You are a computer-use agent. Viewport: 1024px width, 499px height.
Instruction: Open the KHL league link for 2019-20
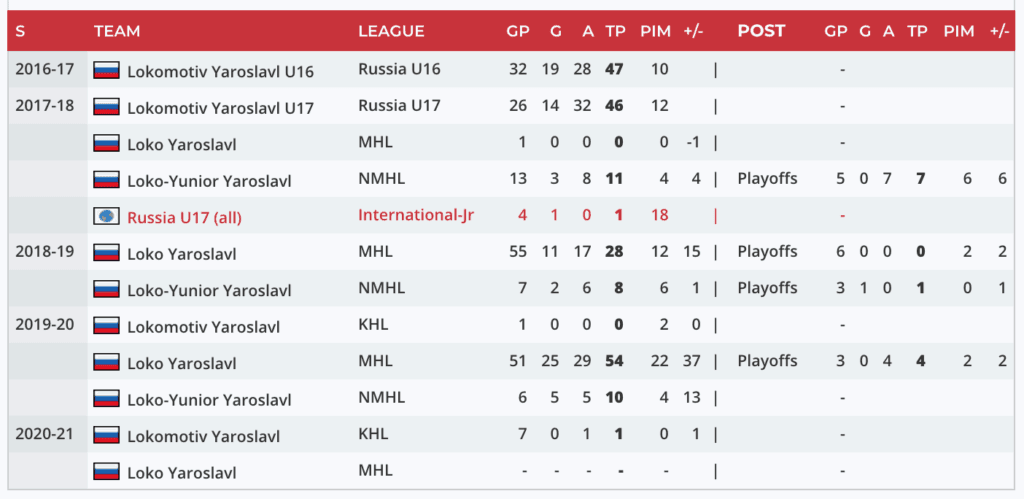(373, 326)
